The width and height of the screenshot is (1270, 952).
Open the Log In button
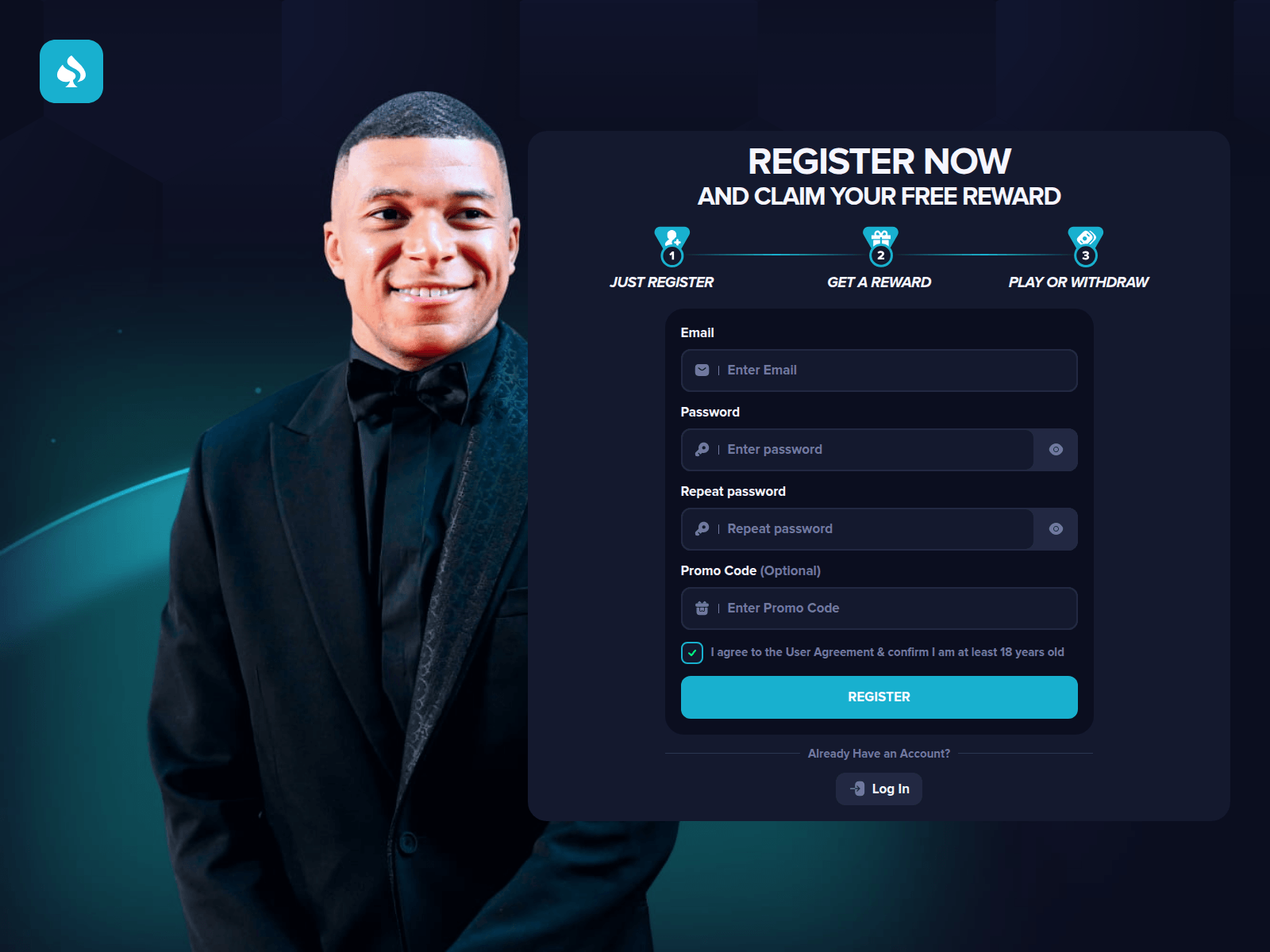pyautogui.click(x=879, y=789)
